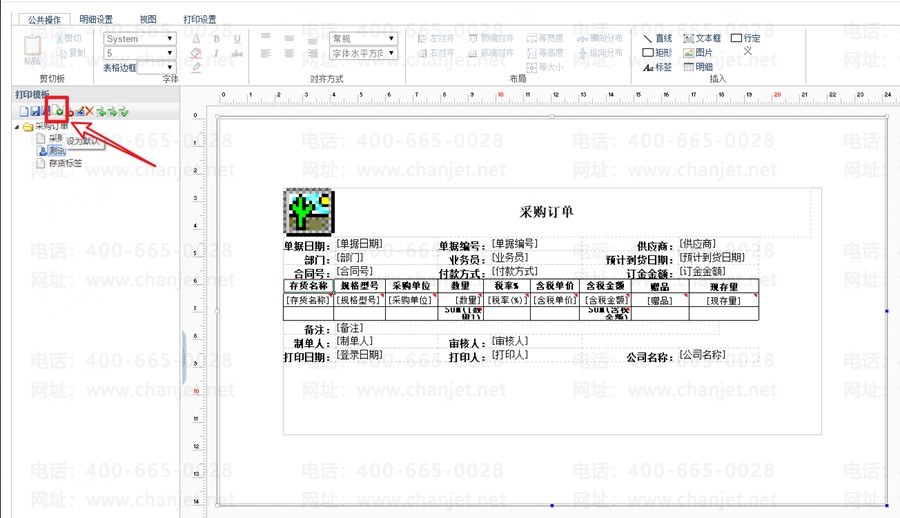Switch to the 视图 tab
The height and width of the screenshot is (518, 900).
(148, 20)
